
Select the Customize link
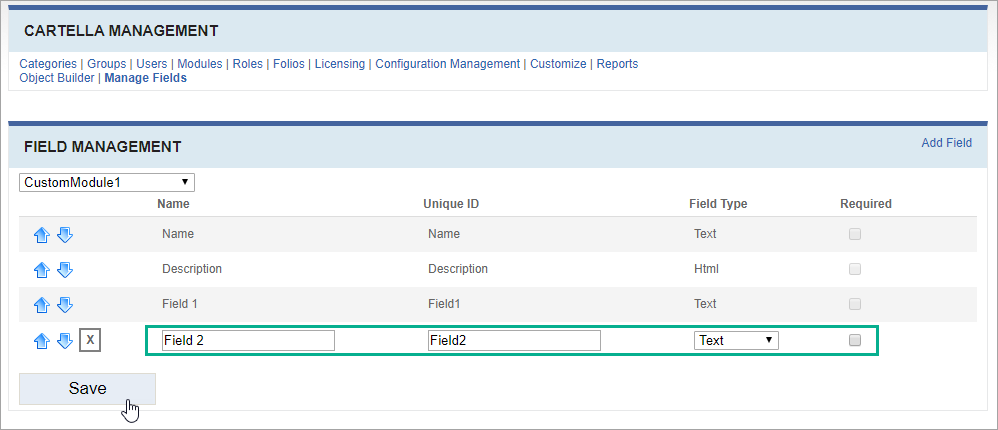[558, 64]
